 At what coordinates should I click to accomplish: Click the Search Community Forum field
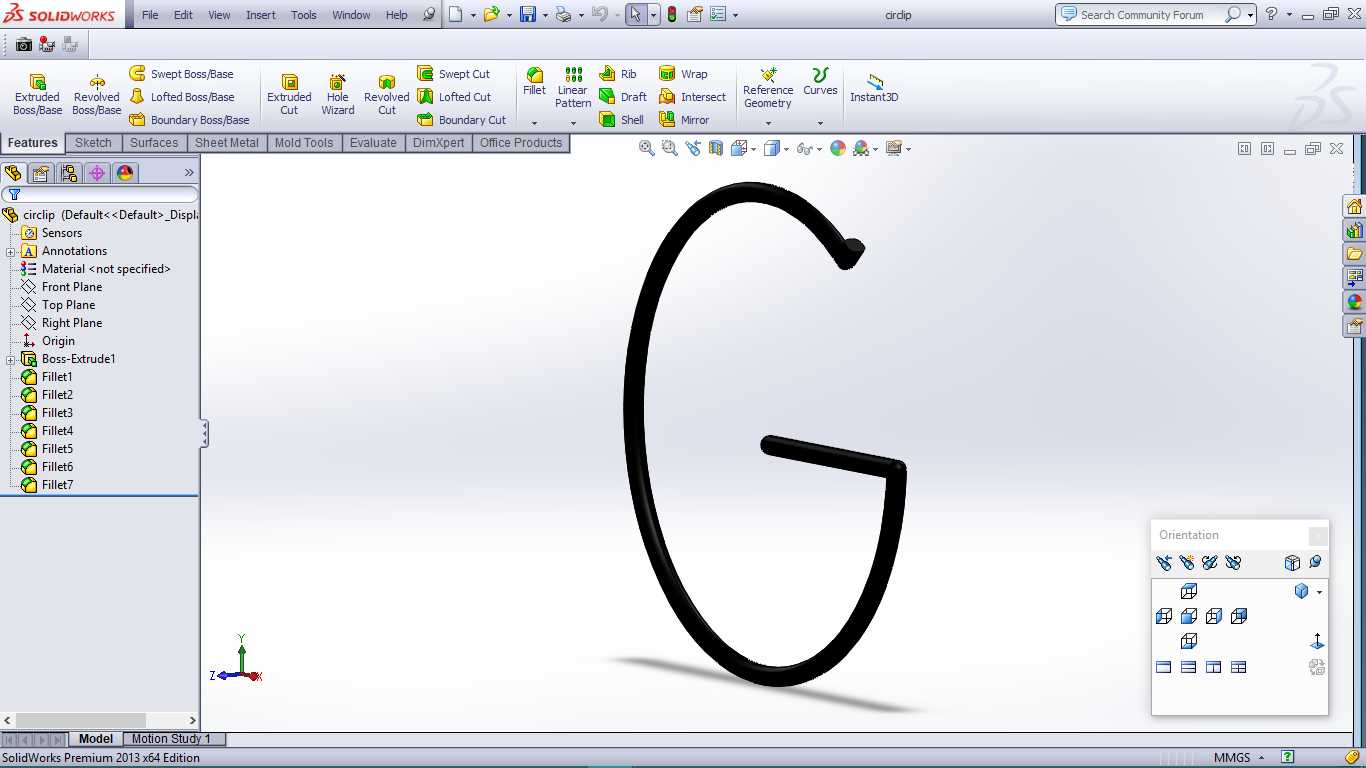click(x=1142, y=15)
